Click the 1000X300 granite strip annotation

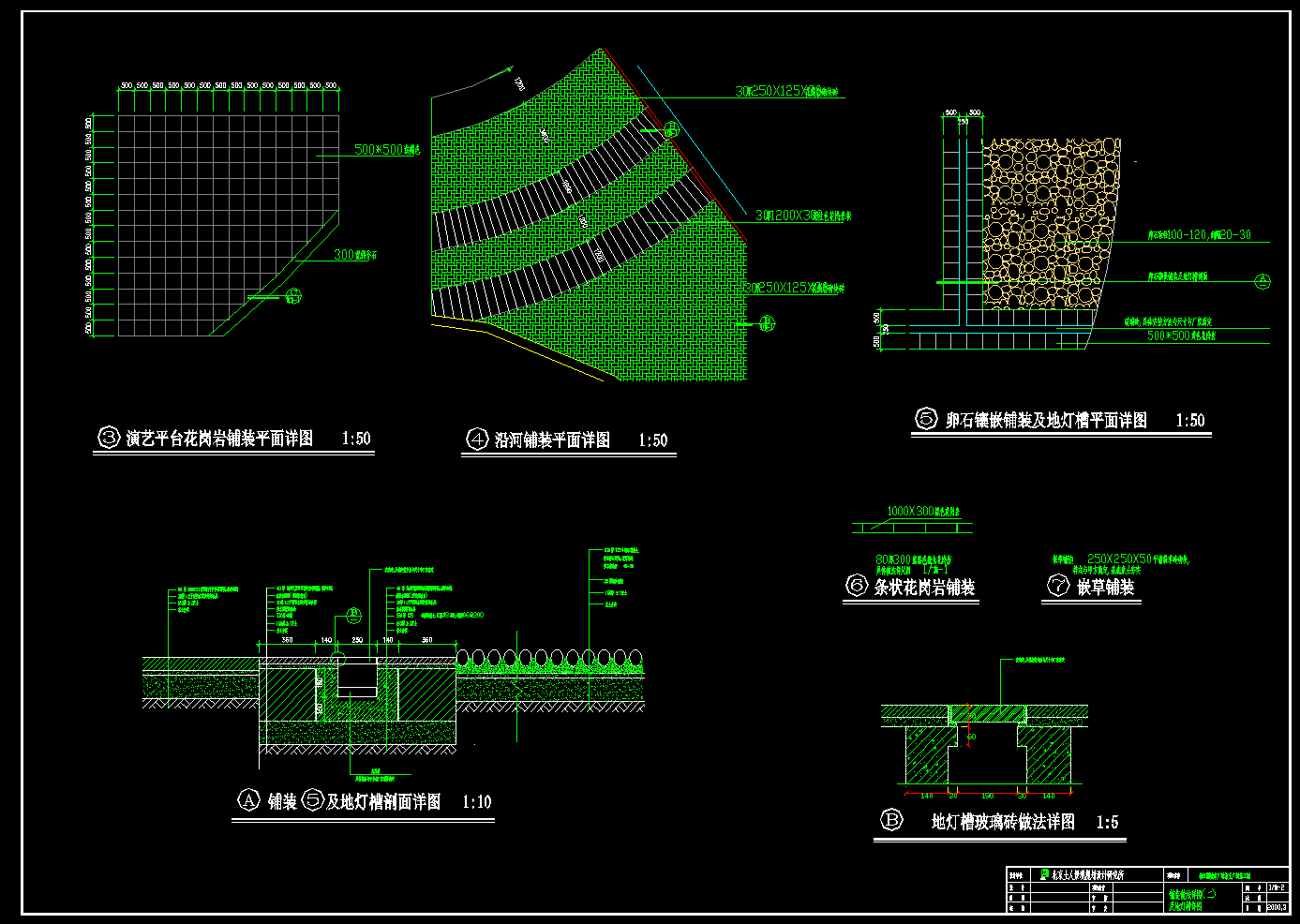(x=922, y=512)
